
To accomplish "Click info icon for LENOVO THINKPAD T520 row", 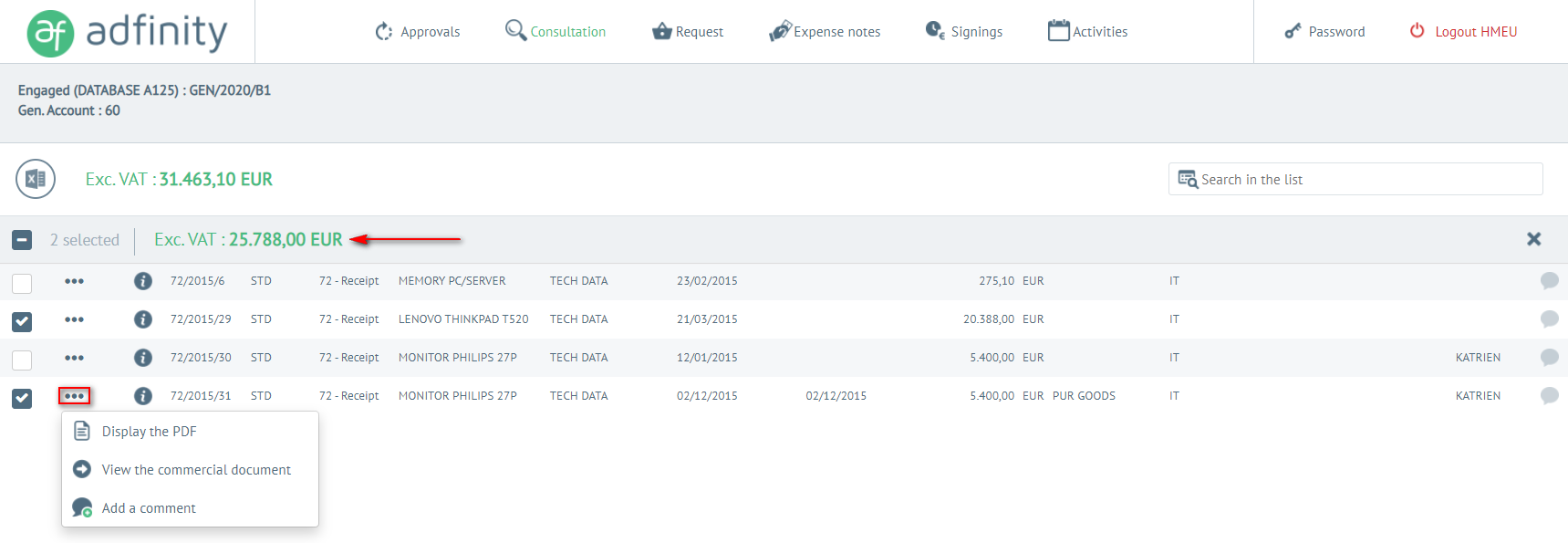I will click(143, 319).
